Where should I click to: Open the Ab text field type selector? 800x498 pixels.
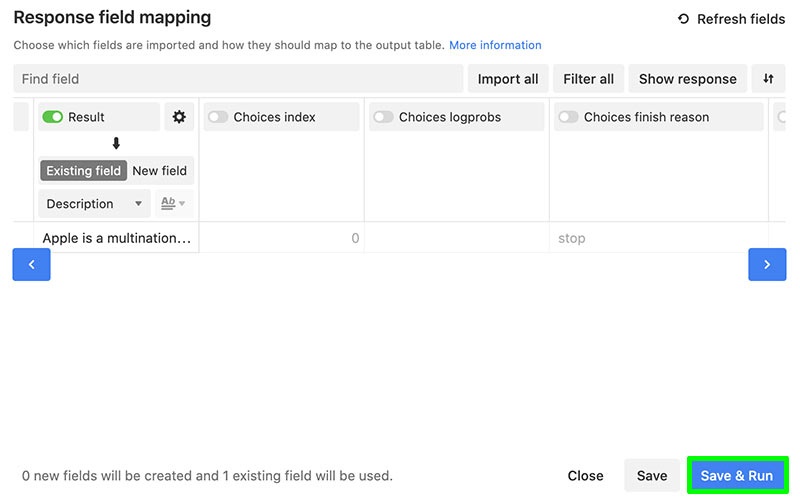click(173, 203)
